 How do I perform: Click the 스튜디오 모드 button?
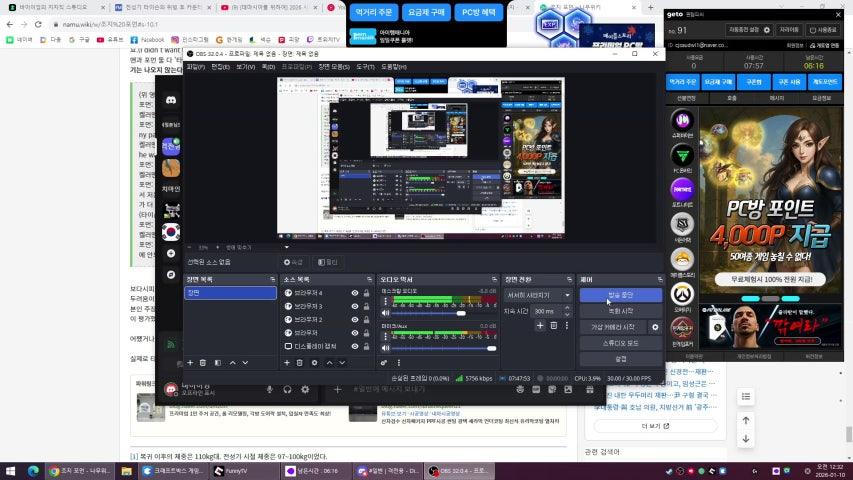(621, 343)
